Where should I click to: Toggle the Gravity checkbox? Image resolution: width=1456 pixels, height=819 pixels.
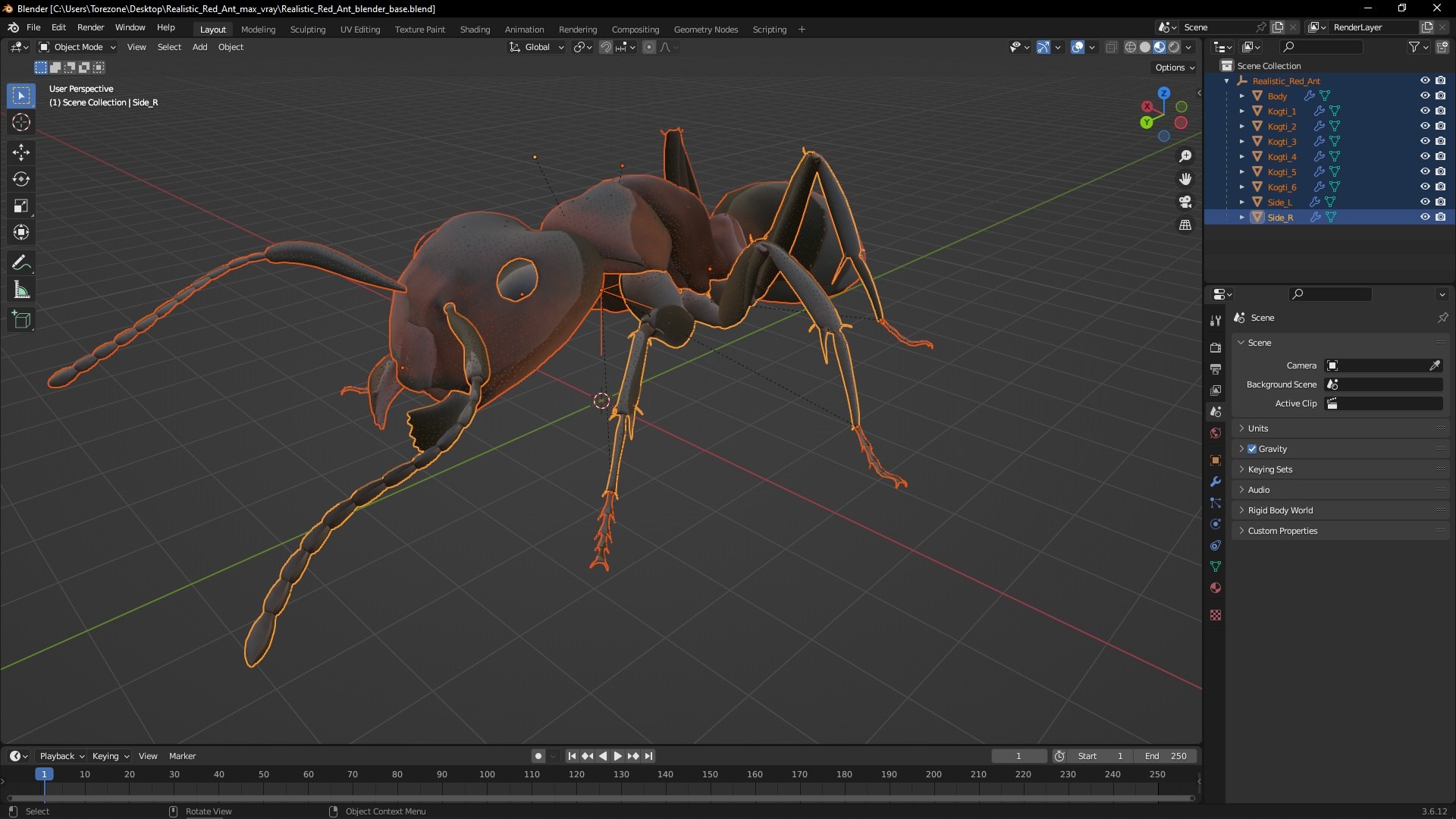tap(1252, 449)
